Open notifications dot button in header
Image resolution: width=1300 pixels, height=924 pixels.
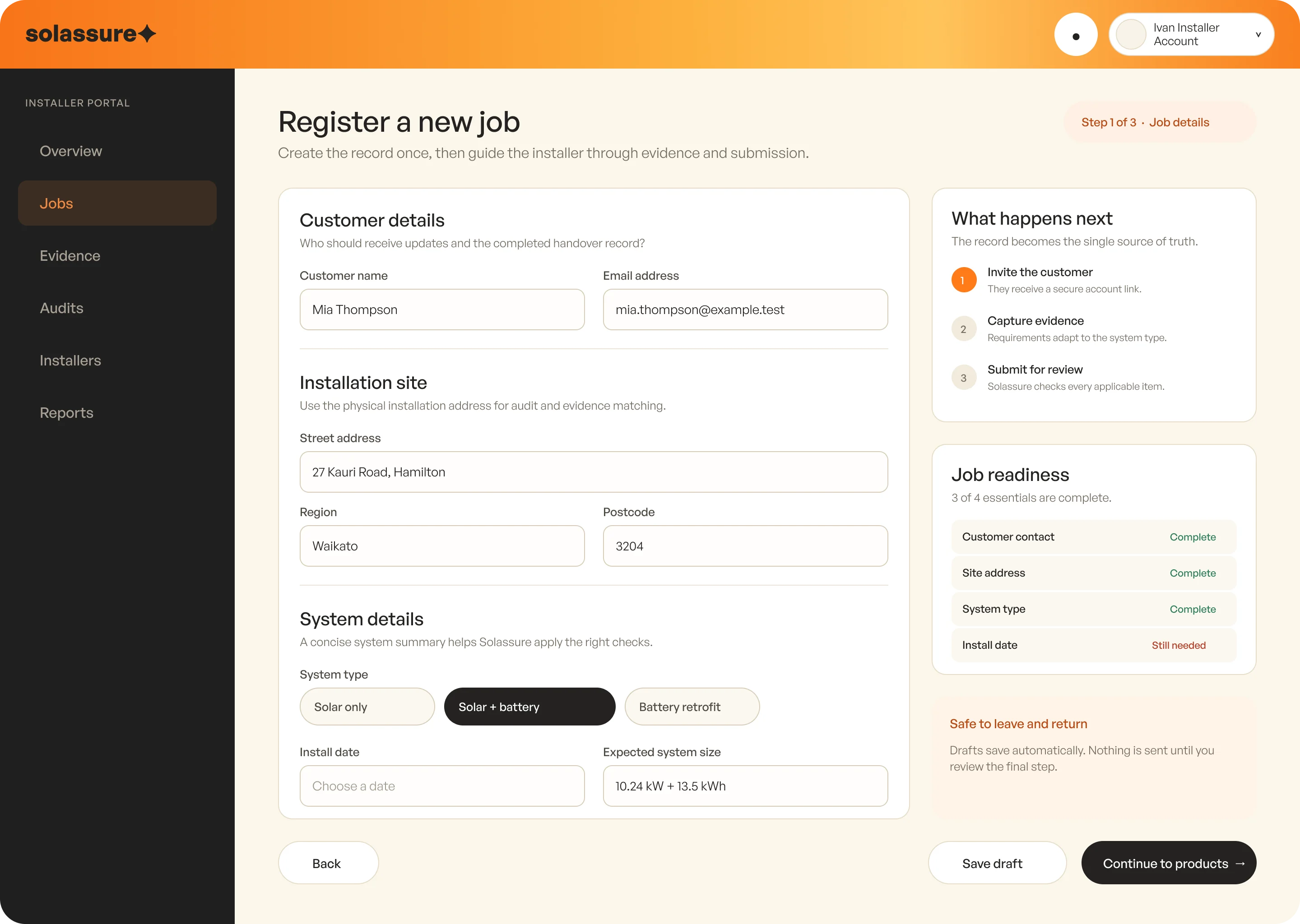(1075, 35)
